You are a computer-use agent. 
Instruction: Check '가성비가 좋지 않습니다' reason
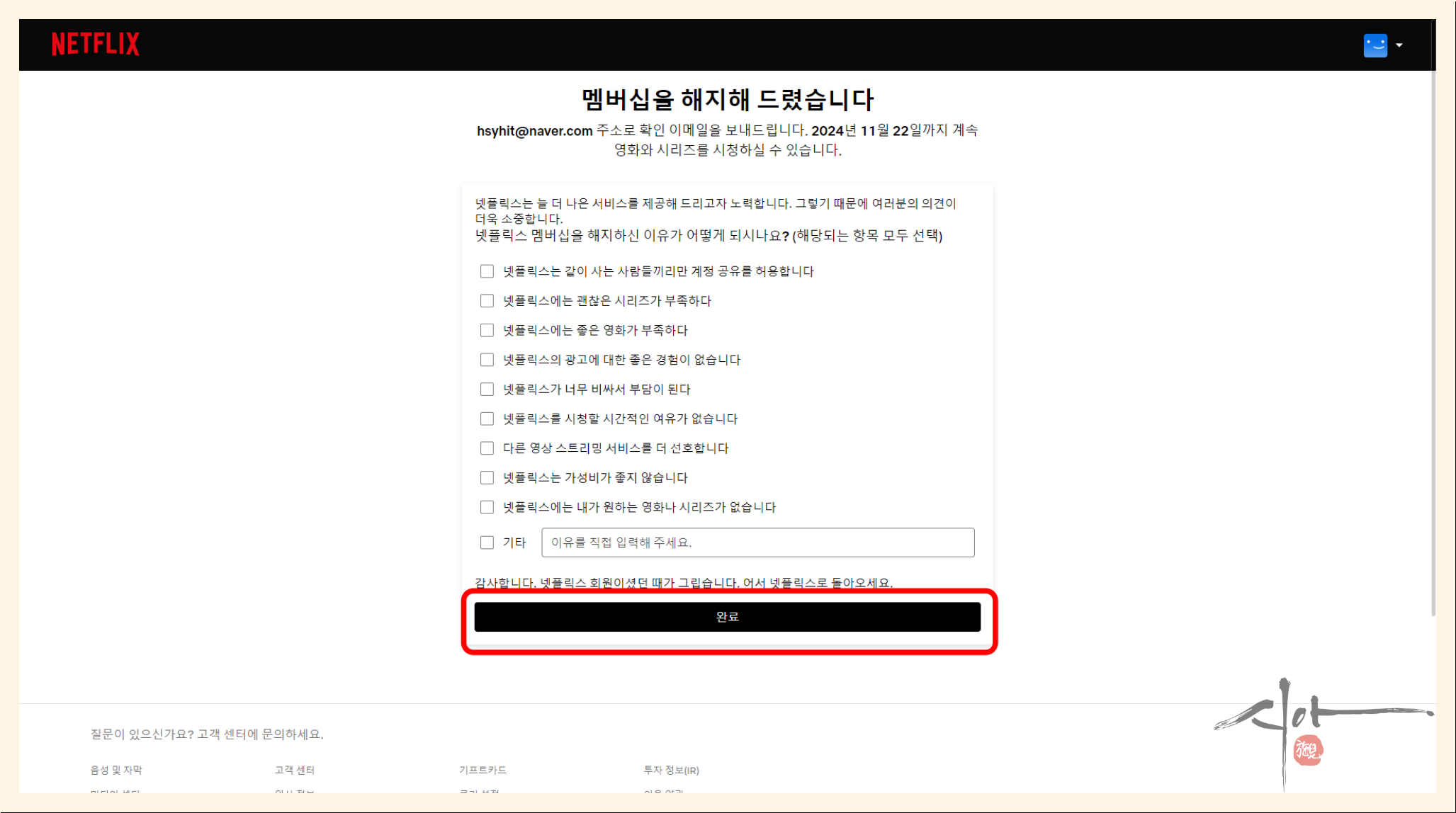487,478
